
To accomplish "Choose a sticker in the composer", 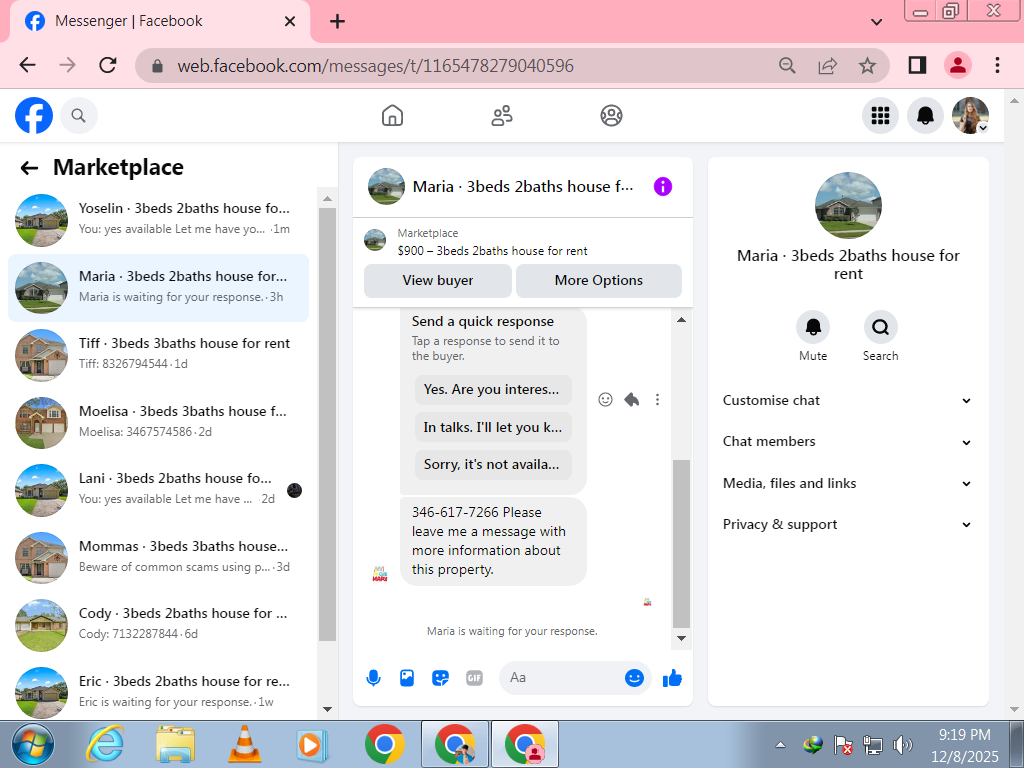I will click(x=441, y=678).
